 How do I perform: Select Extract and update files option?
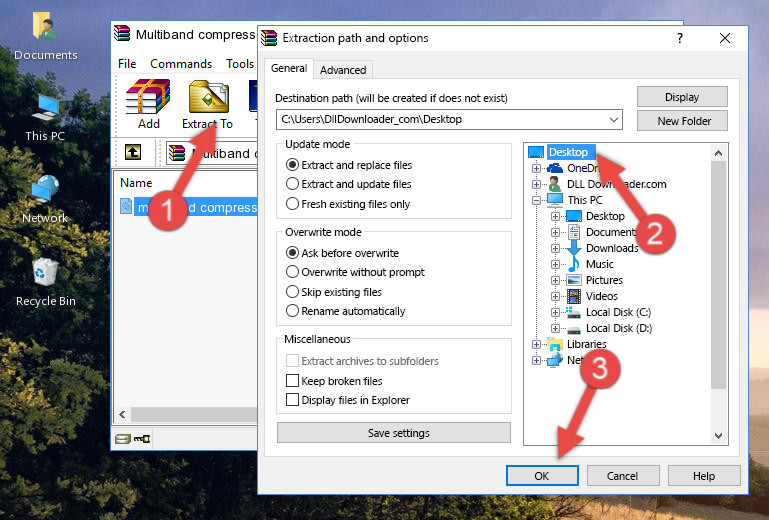pos(292,184)
